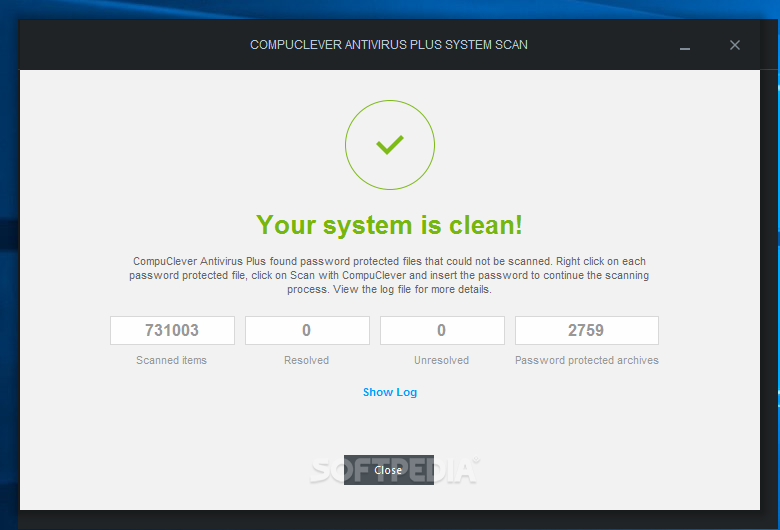
Task: Click the 'Scanned items' label
Action: pyautogui.click(x=171, y=360)
